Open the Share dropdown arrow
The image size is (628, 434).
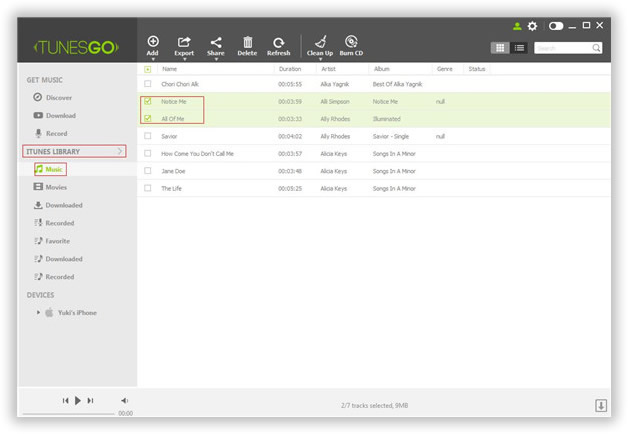click(216, 59)
